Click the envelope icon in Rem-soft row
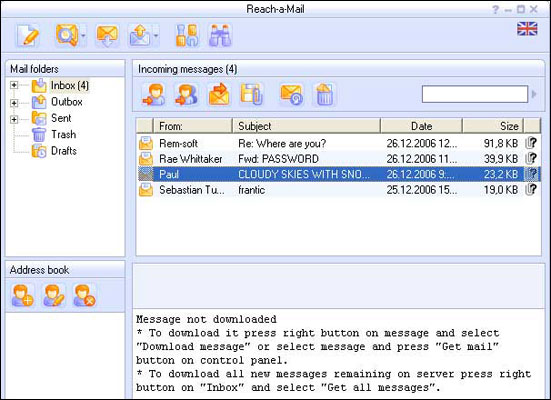The height and width of the screenshot is (400, 551). (x=146, y=143)
